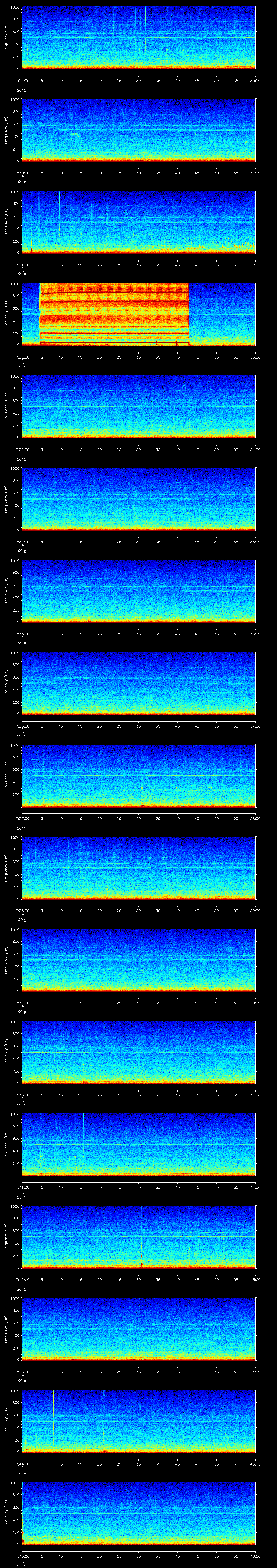The width and height of the screenshot is (277, 1568).
Task: Click the spectrogram panel starting at 7:30:00
Action: pos(138,130)
